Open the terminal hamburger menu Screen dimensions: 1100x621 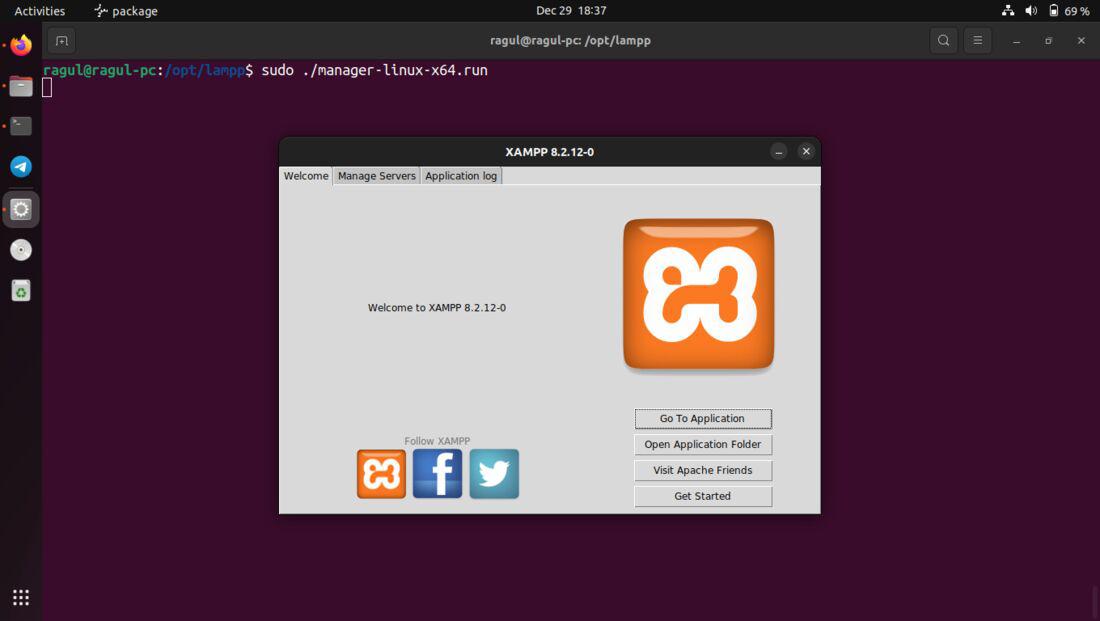coord(977,41)
